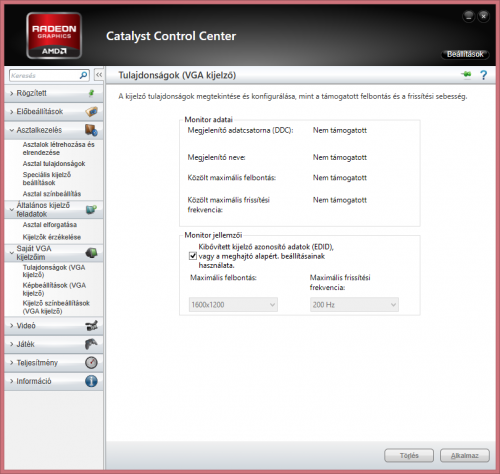Click the Megjelenítő adatcsatorna (DDC) label
Screen dimensions: 500x474
click(x=240, y=130)
